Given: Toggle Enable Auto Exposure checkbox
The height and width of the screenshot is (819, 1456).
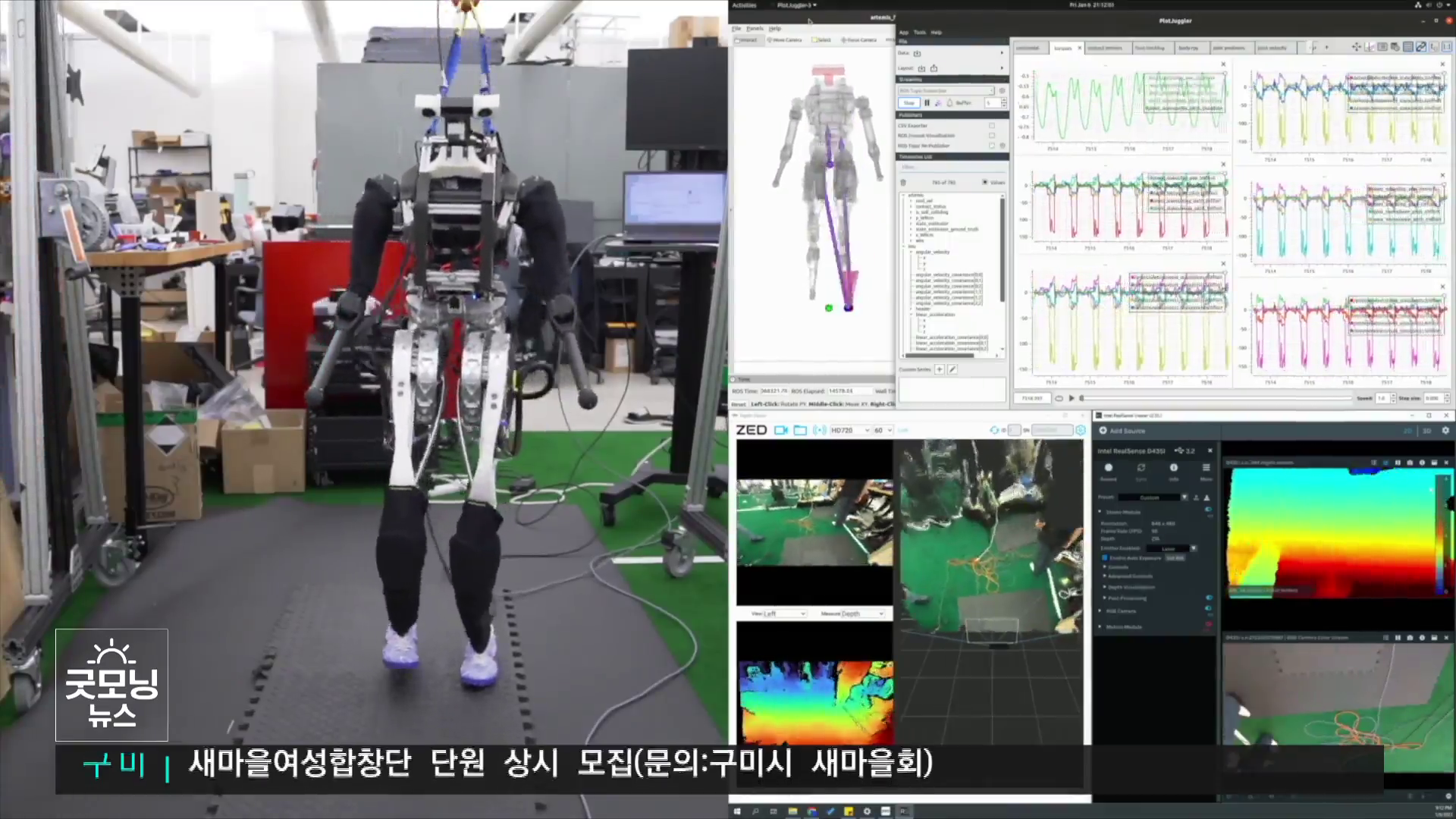Looking at the screenshot, I should pos(1105,557).
